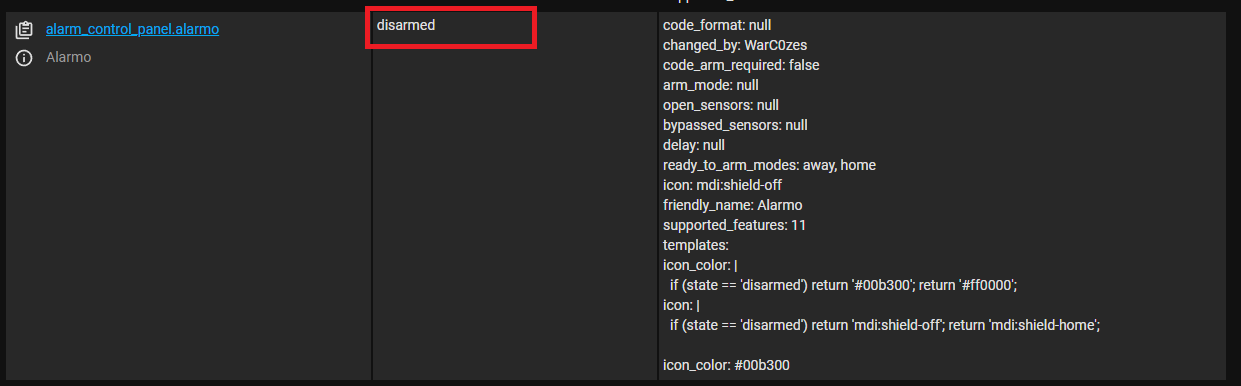Select the code_format: null attribute line

point(717,25)
